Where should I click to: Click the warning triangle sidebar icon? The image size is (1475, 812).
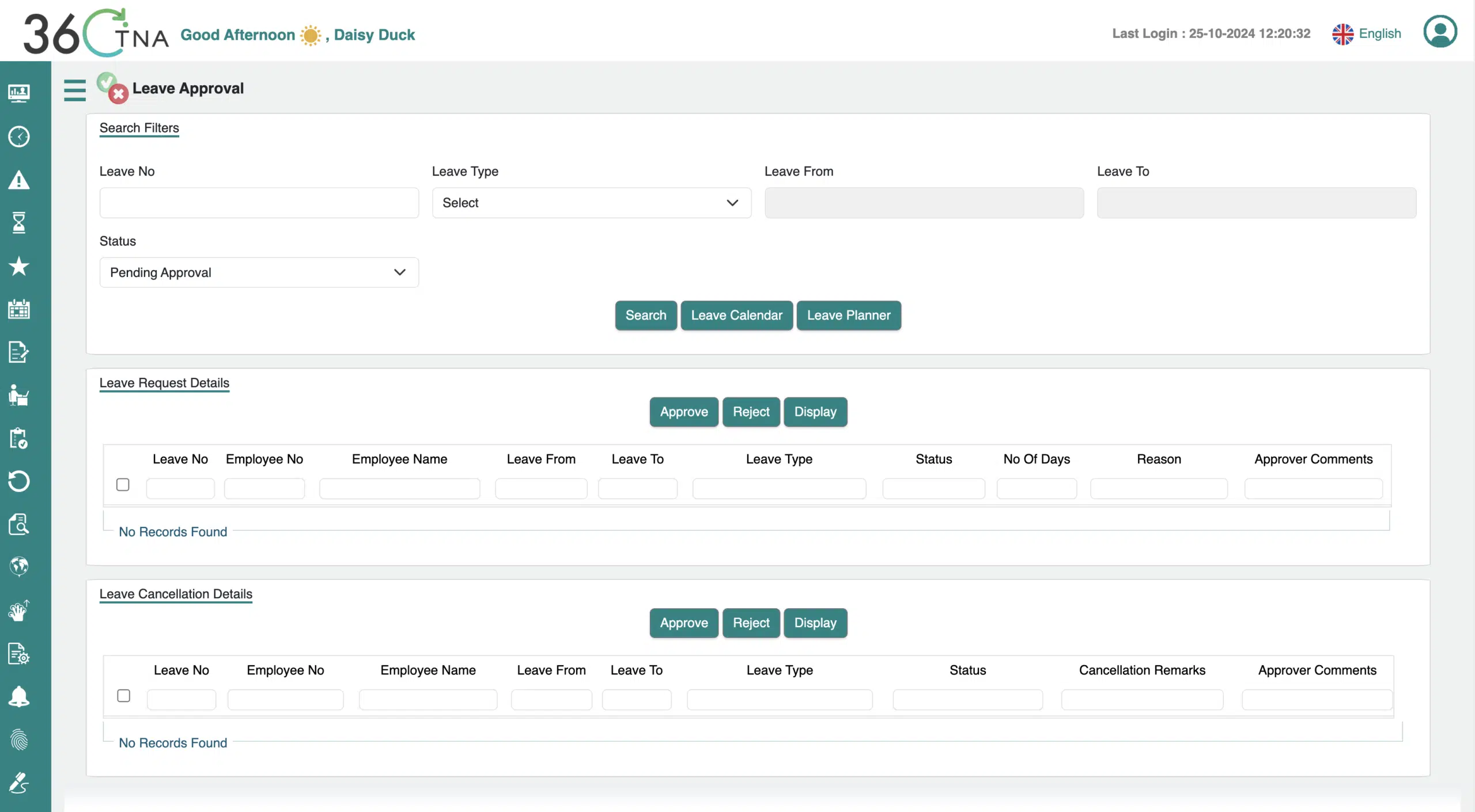19,180
